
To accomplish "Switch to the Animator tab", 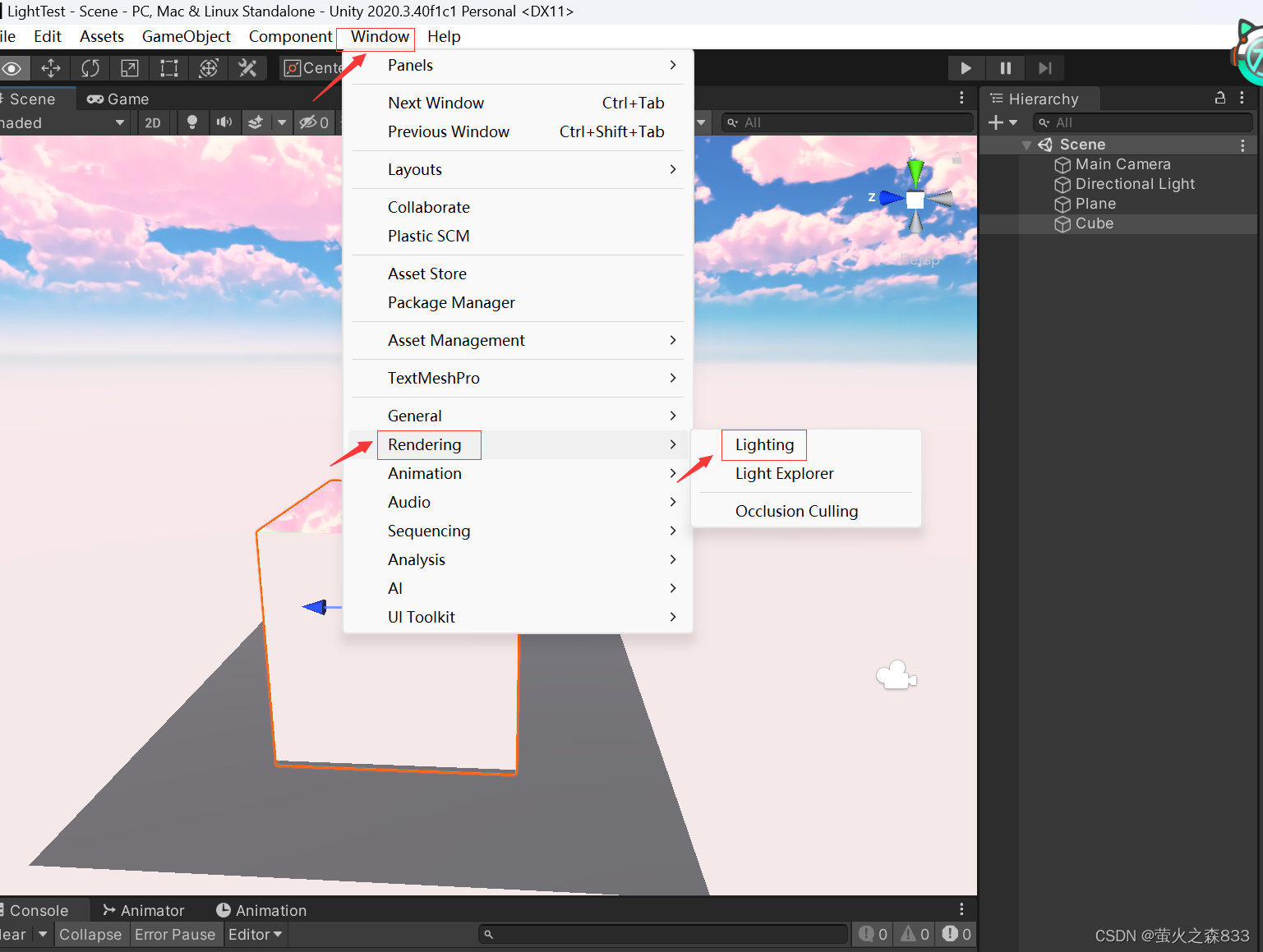I will click(x=144, y=911).
